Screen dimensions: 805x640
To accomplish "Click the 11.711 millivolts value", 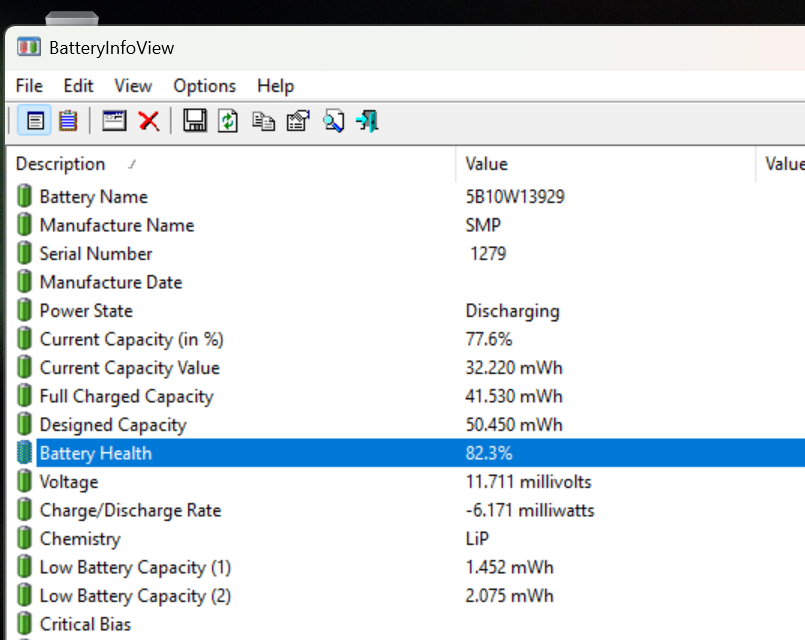I will point(528,482).
